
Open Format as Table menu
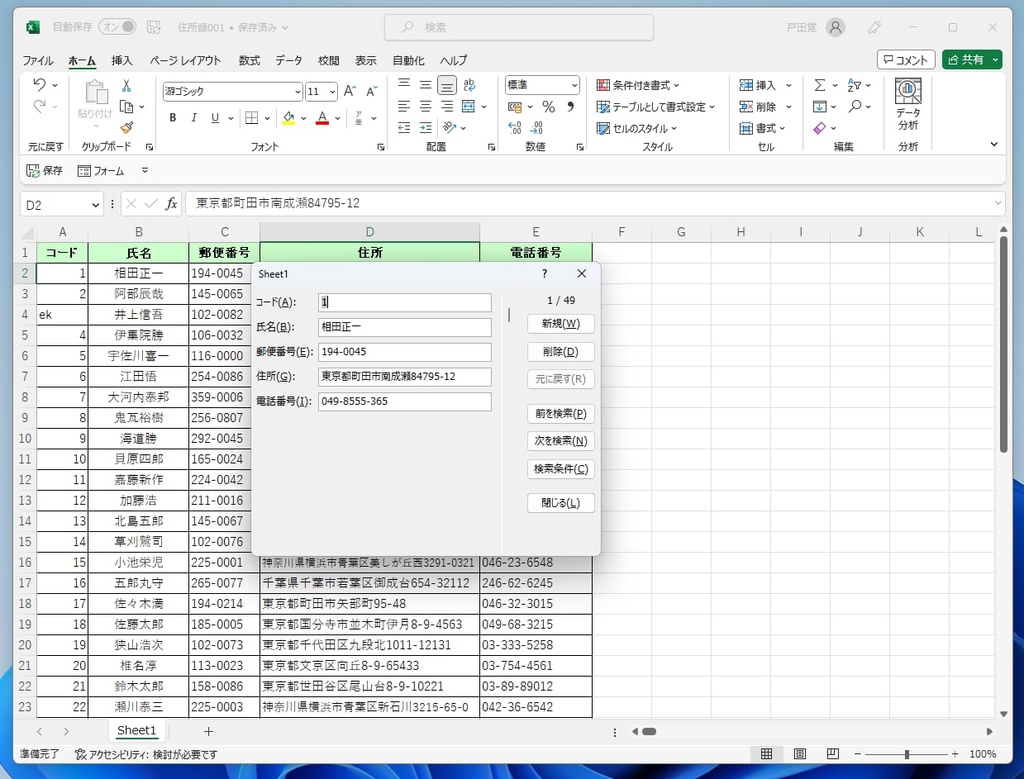(656, 106)
